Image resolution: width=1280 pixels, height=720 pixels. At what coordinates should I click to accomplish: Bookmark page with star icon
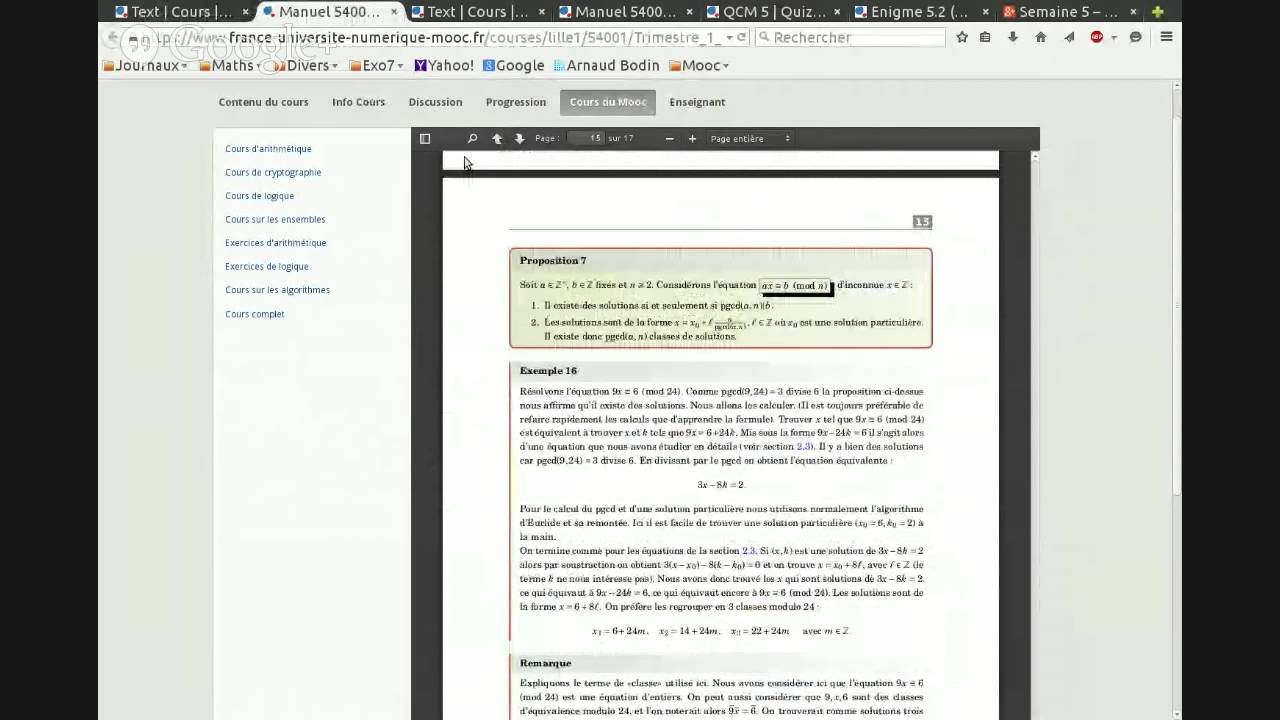962,37
